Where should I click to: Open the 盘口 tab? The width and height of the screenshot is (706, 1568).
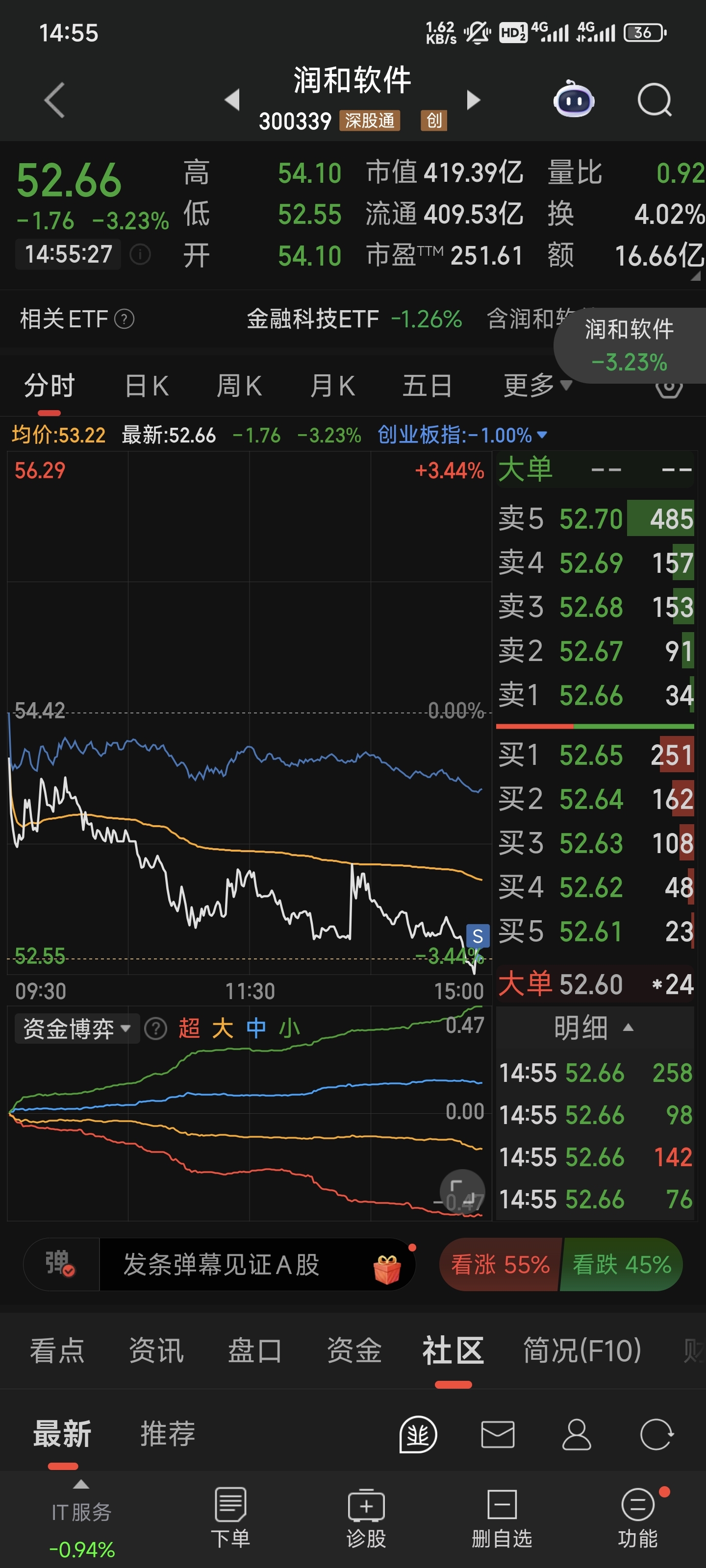pos(254,1350)
